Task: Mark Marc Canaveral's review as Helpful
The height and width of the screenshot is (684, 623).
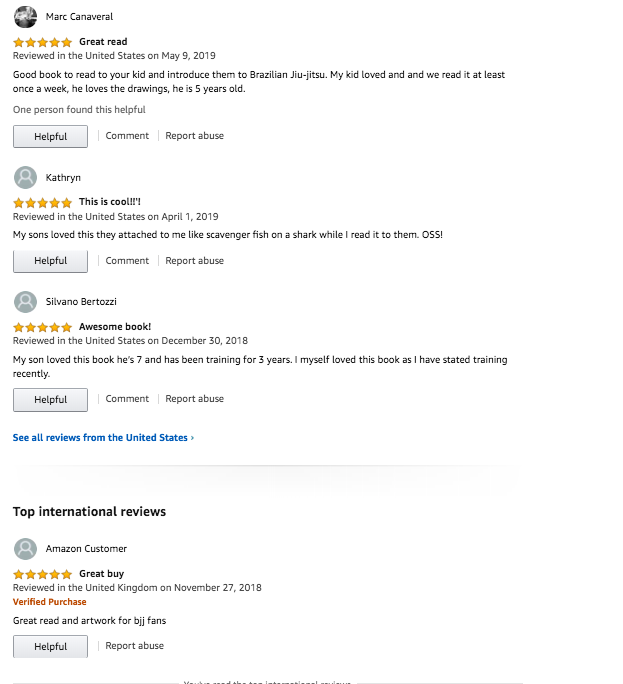Action: (x=50, y=137)
